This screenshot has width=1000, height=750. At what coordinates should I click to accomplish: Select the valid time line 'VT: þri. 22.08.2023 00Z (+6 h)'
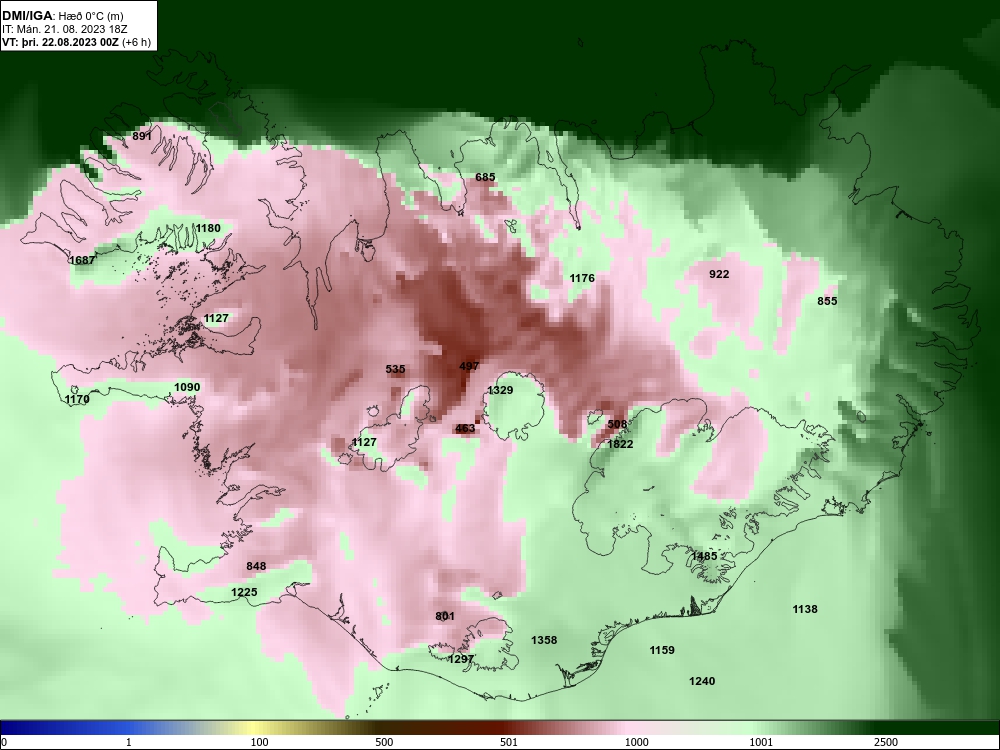click(77, 43)
